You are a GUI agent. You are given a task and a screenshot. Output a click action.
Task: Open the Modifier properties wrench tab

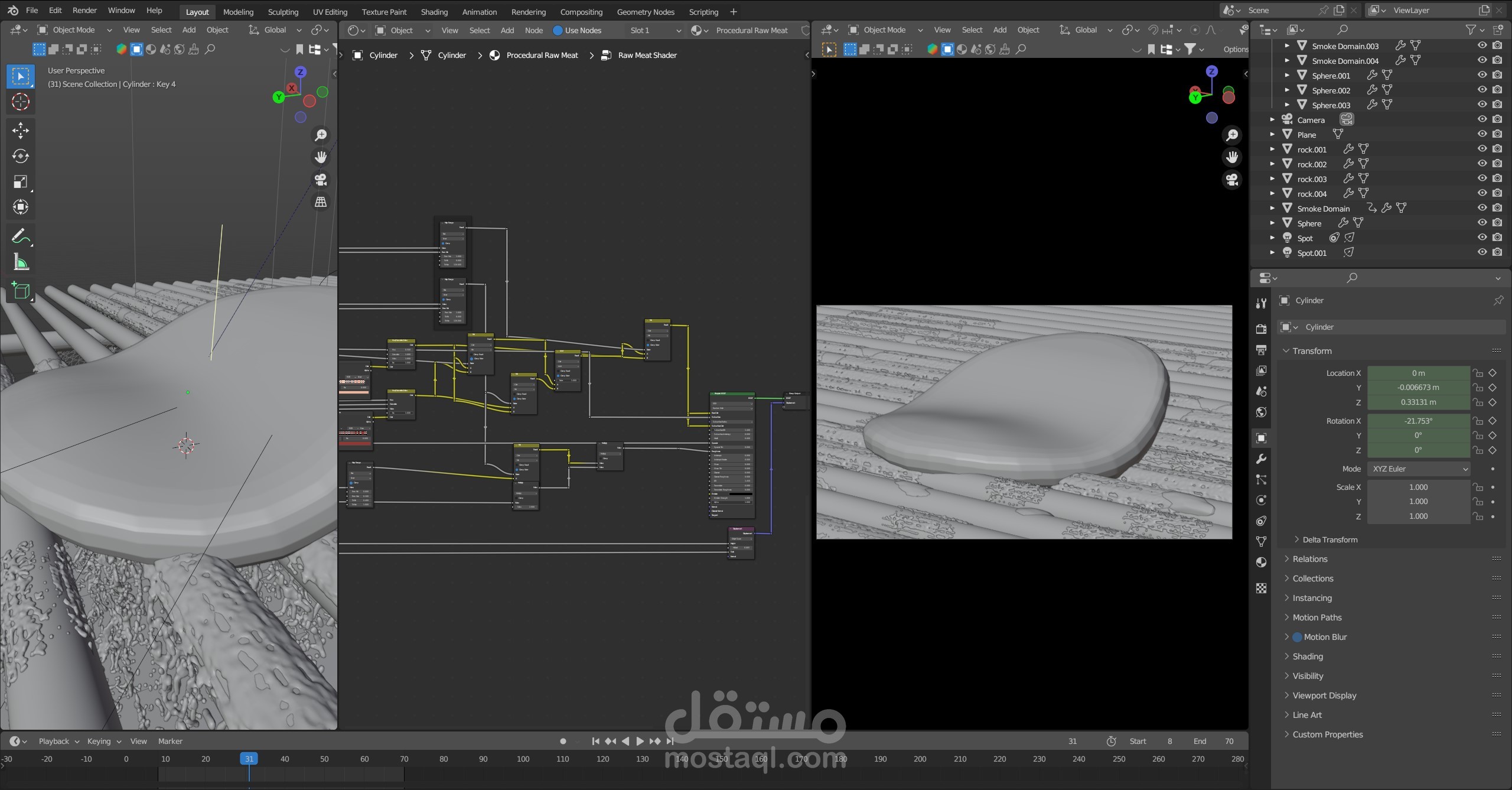coord(1261,459)
